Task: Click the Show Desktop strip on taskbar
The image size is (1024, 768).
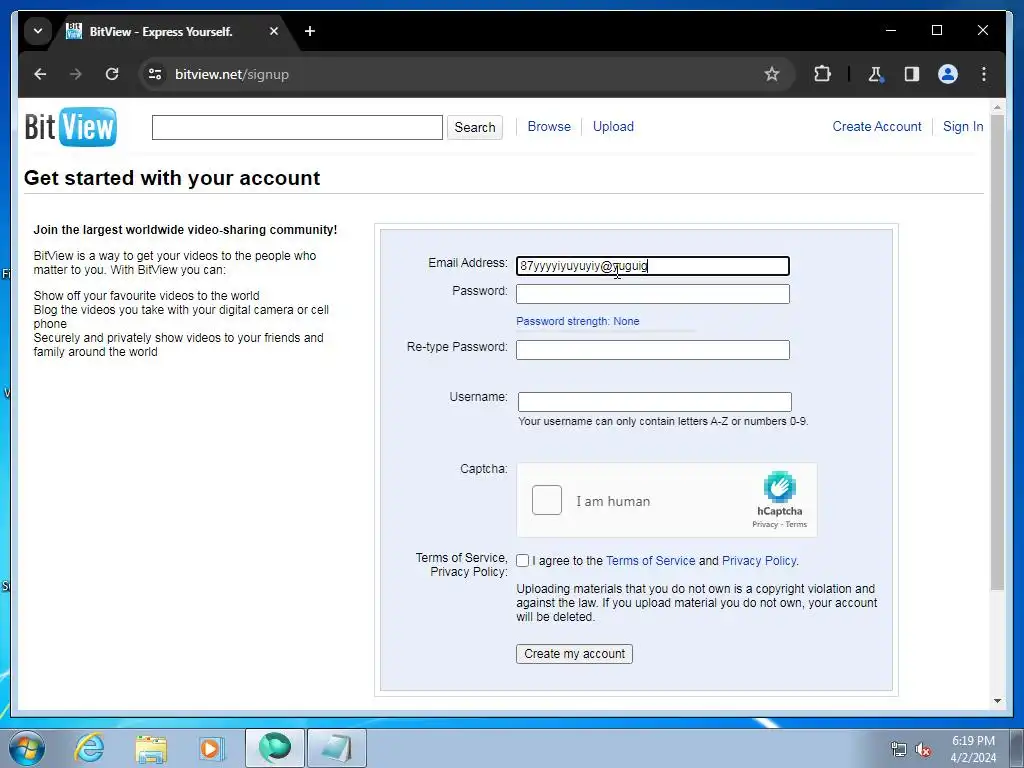Action: coord(1016,748)
